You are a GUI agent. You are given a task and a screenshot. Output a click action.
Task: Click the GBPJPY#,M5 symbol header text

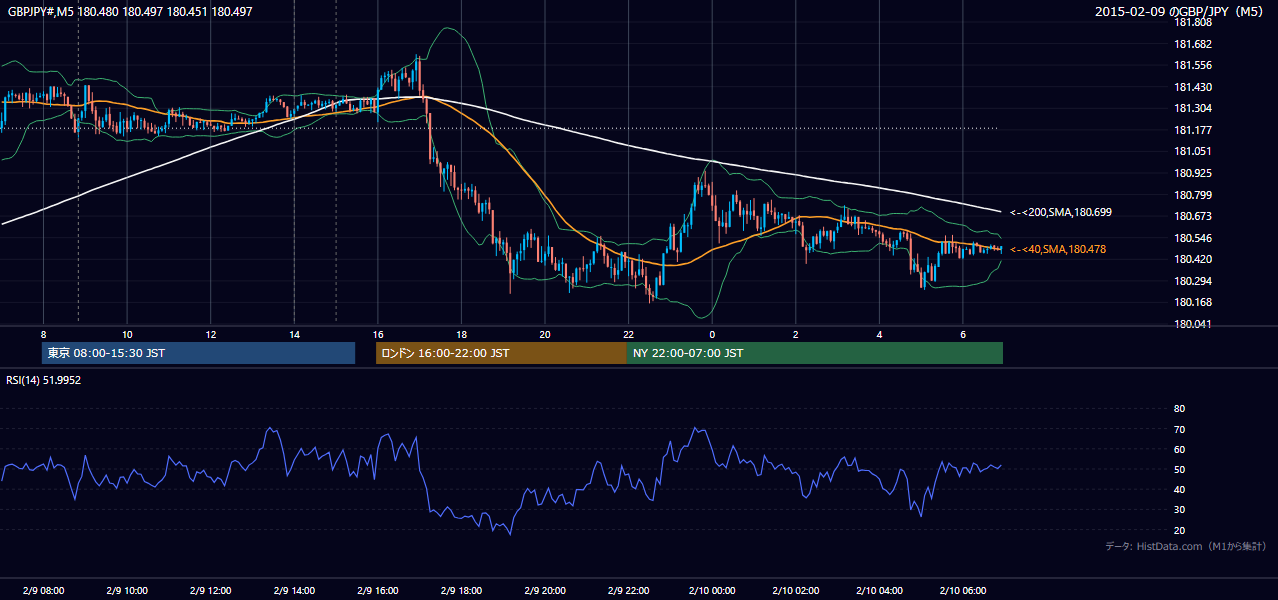coord(130,12)
